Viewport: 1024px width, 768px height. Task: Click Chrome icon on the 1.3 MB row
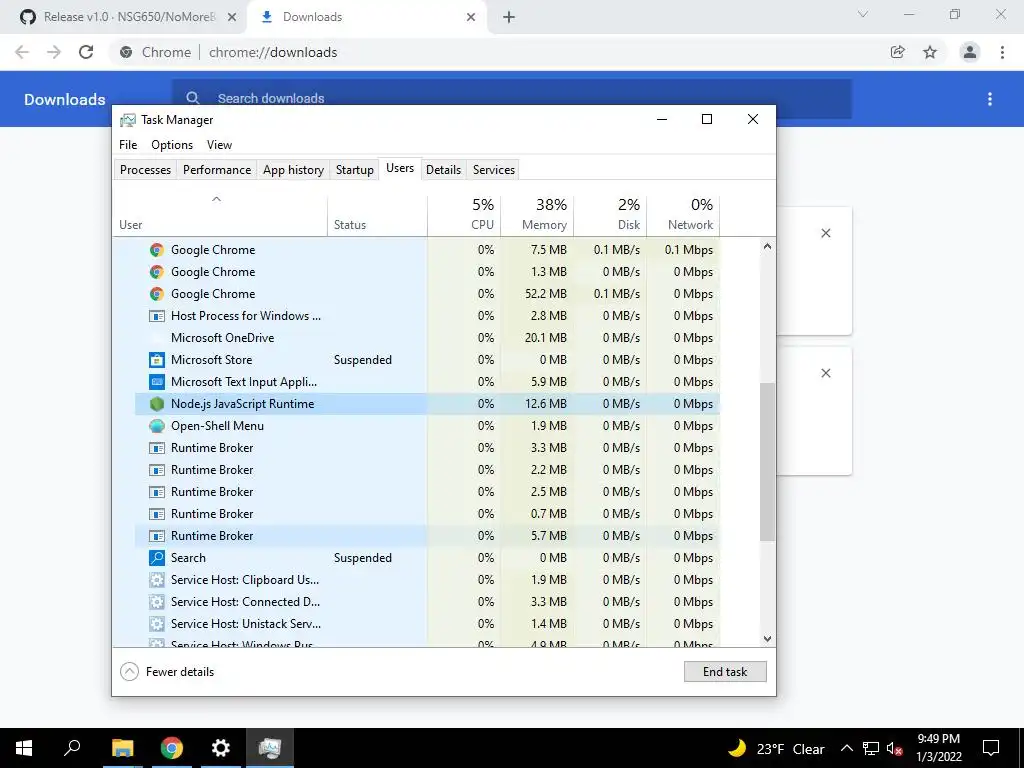pos(157,272)
